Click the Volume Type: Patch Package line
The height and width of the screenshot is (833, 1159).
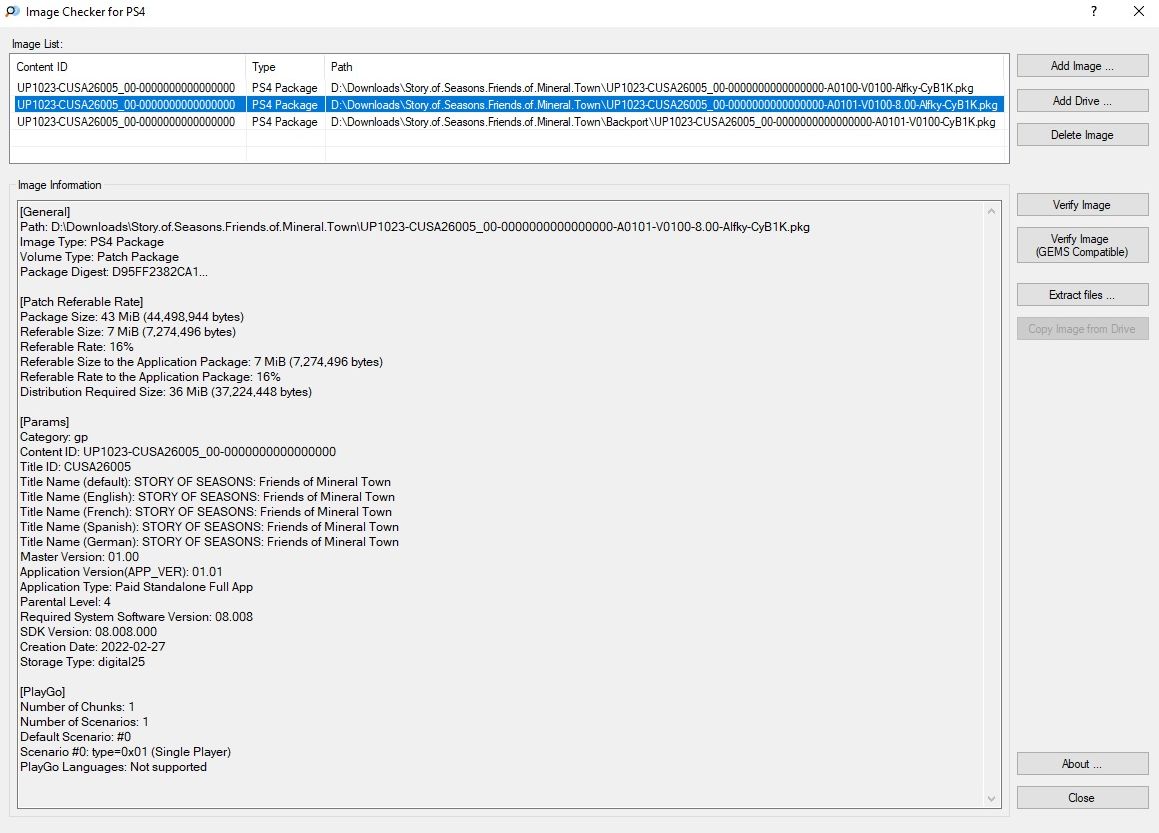click(x=99, y=256)
